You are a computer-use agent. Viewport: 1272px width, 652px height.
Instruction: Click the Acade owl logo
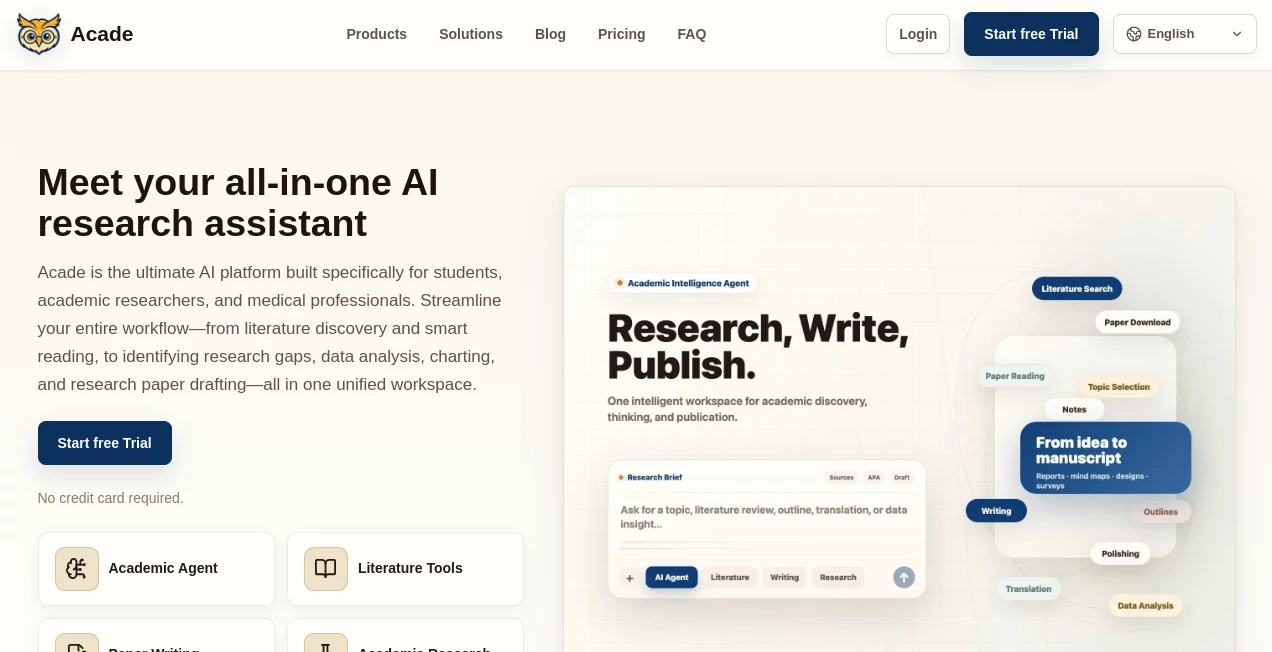(x=39, y=34)
